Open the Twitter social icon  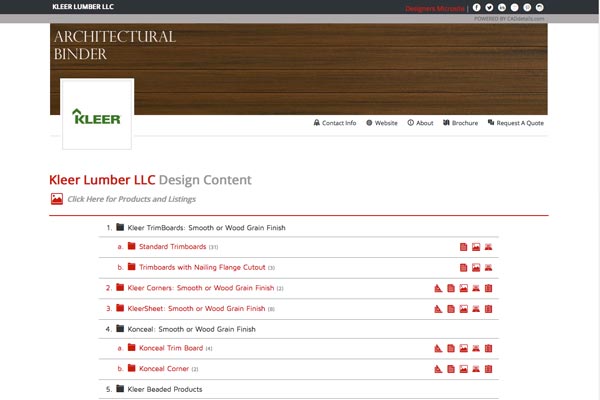point(489,7)
